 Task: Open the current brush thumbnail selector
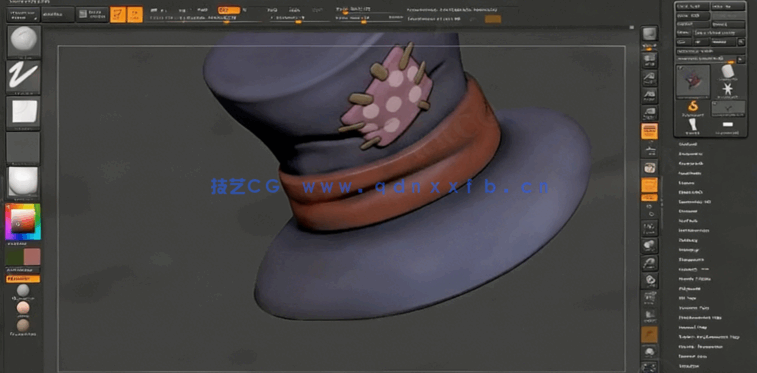pyautogui.click(x=24, y=41)
